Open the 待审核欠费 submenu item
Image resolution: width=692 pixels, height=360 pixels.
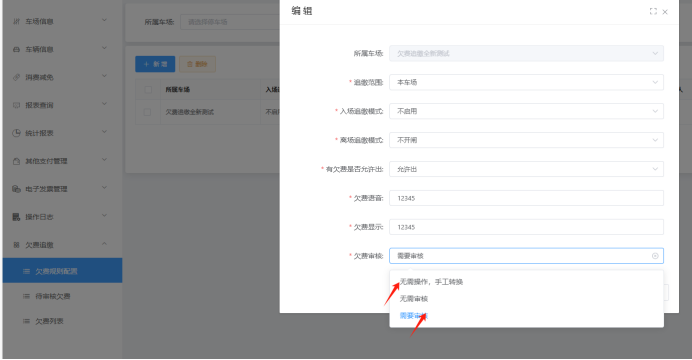pos(62,296)
